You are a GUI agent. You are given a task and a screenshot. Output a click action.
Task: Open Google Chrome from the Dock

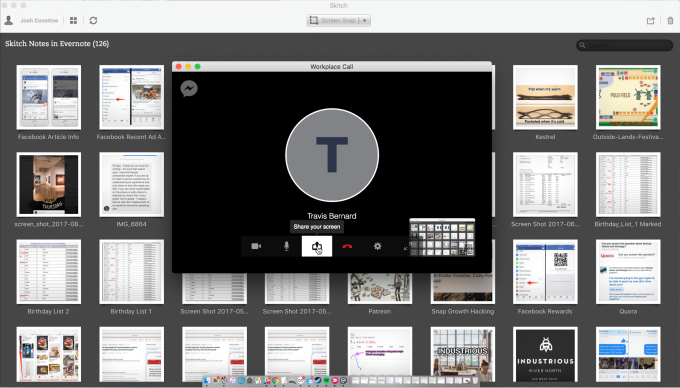coord(275,380)
